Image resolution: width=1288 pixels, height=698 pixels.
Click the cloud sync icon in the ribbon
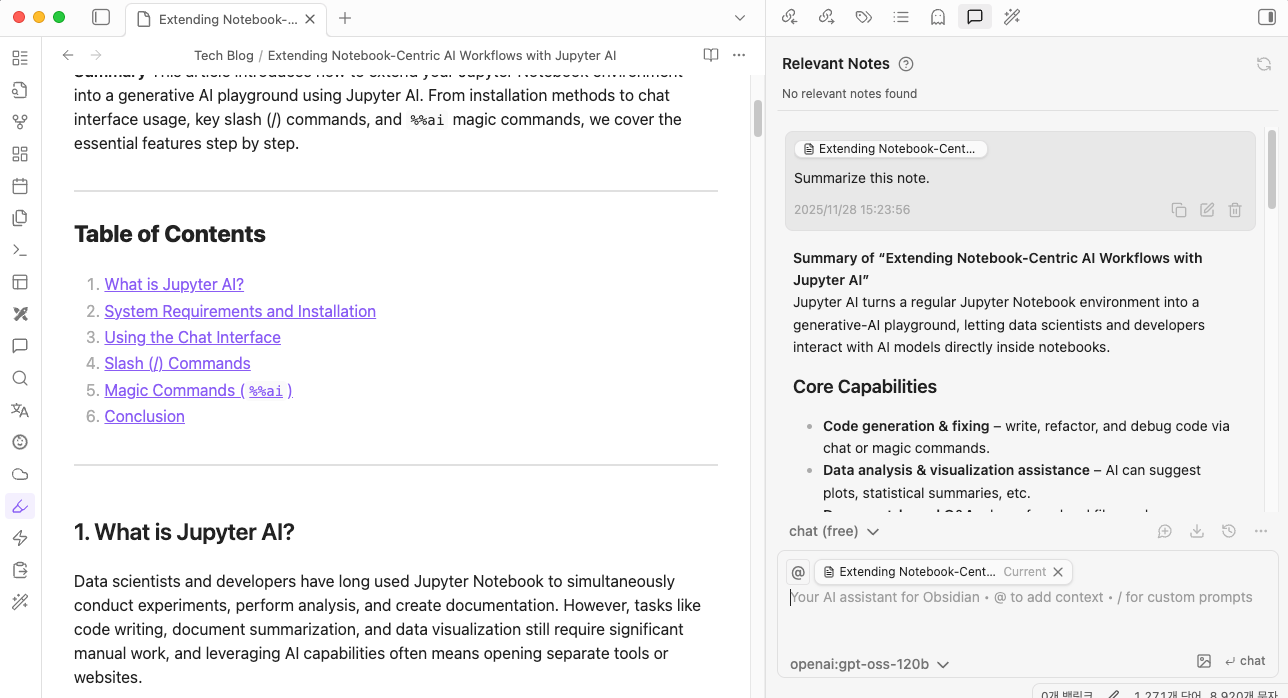pos(20,473)
